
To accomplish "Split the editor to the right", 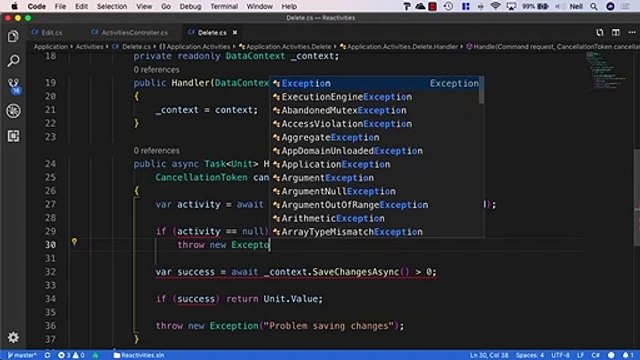I will (x=616, y=33).
